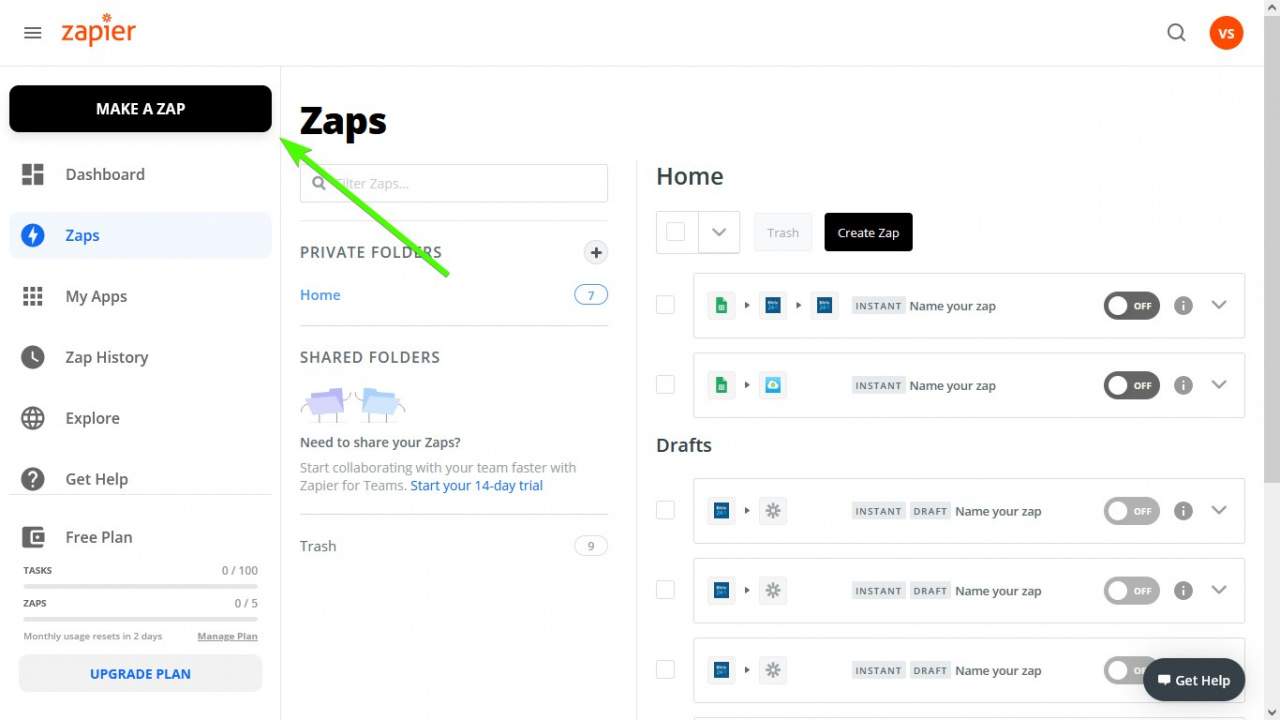Screen dimensions: 1280x720
Task: Tick the select-all zaps checkbox
Action: [x=676, y=232]
